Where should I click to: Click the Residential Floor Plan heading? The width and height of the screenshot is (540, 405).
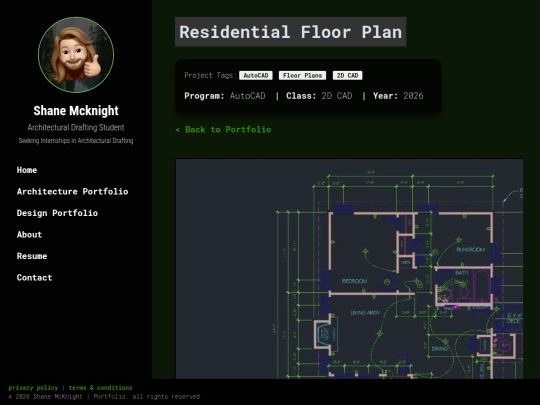click(290, 32)
